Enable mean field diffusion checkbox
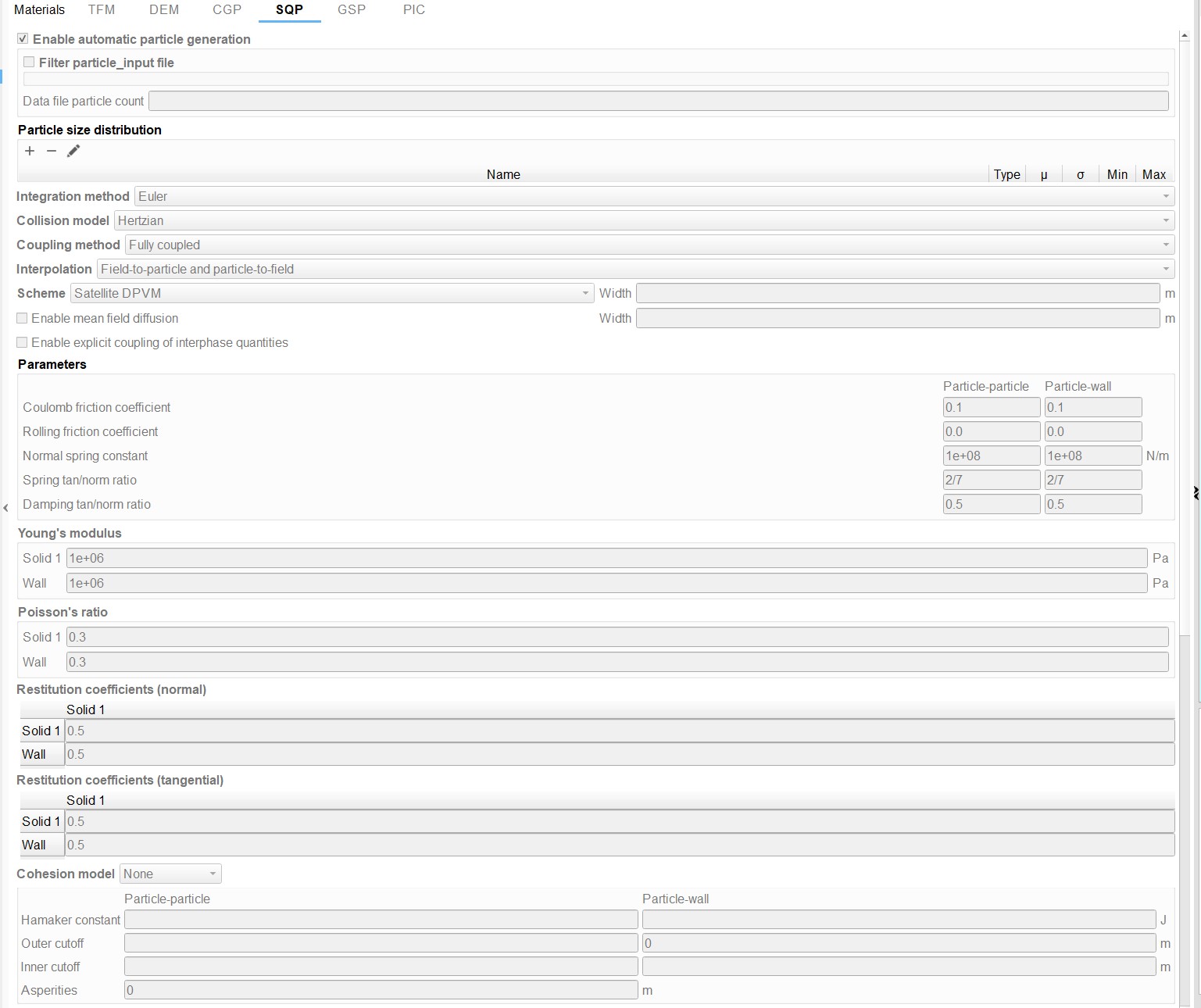Screen dimensions: 1201x1008 pyautogui.click(x=23, y=318)
